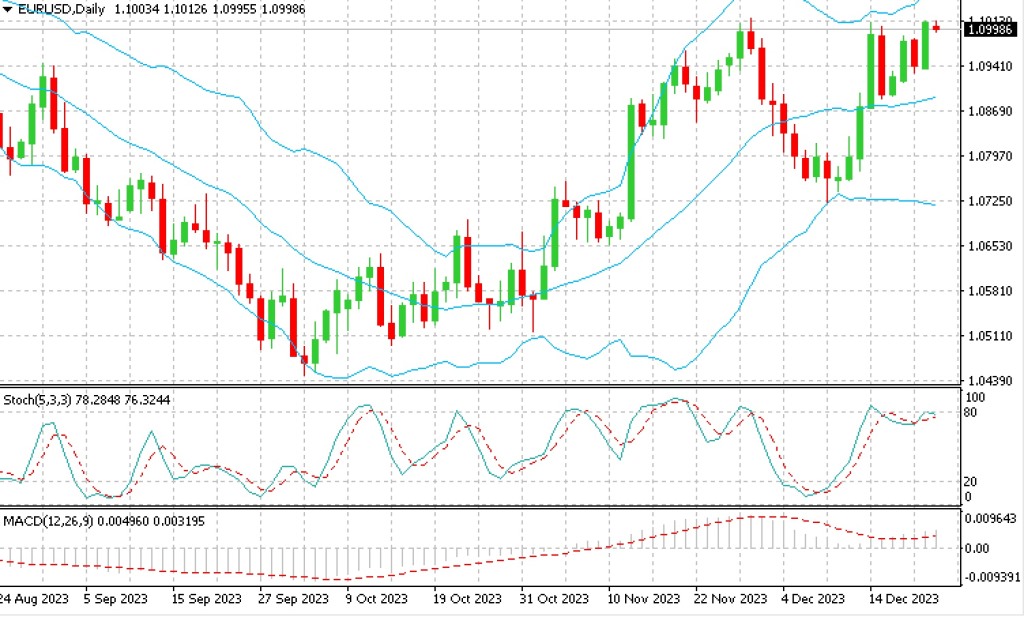1024x617 pixels.
Task: Click the 9 Oct 2023 date label
Action: tap(377, 599)
